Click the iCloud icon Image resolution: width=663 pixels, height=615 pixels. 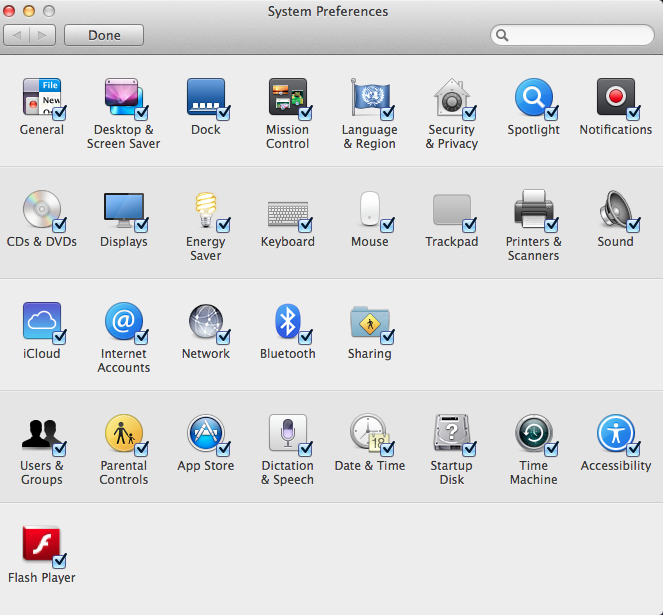tap(42, 321)
